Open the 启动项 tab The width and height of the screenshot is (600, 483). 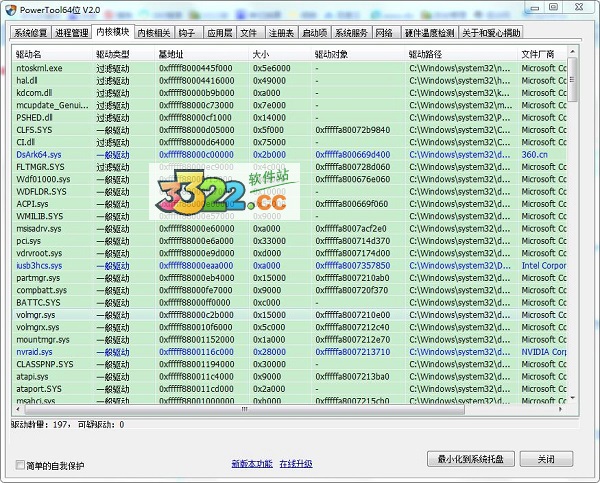tap(315, 33)
